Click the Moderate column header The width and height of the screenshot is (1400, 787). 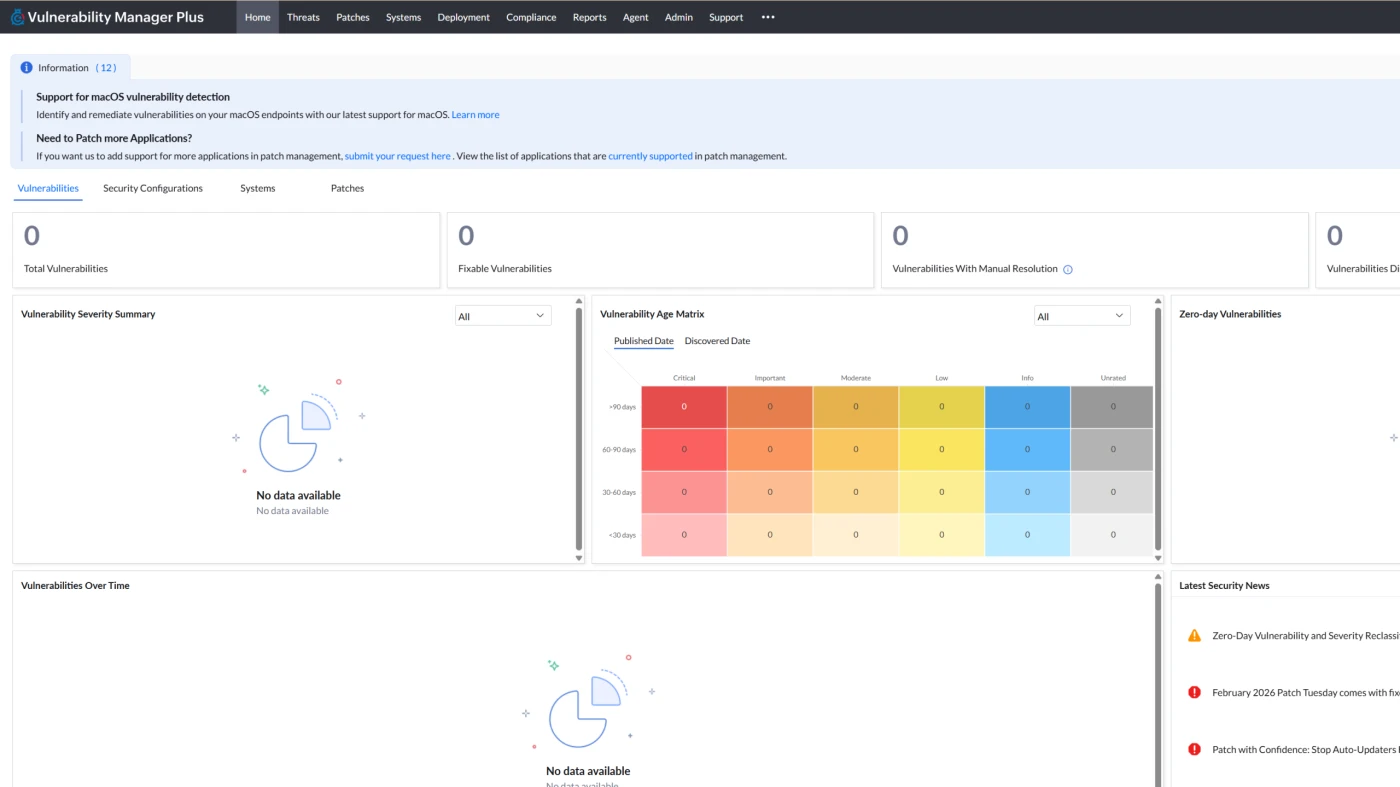click(856, 378)
